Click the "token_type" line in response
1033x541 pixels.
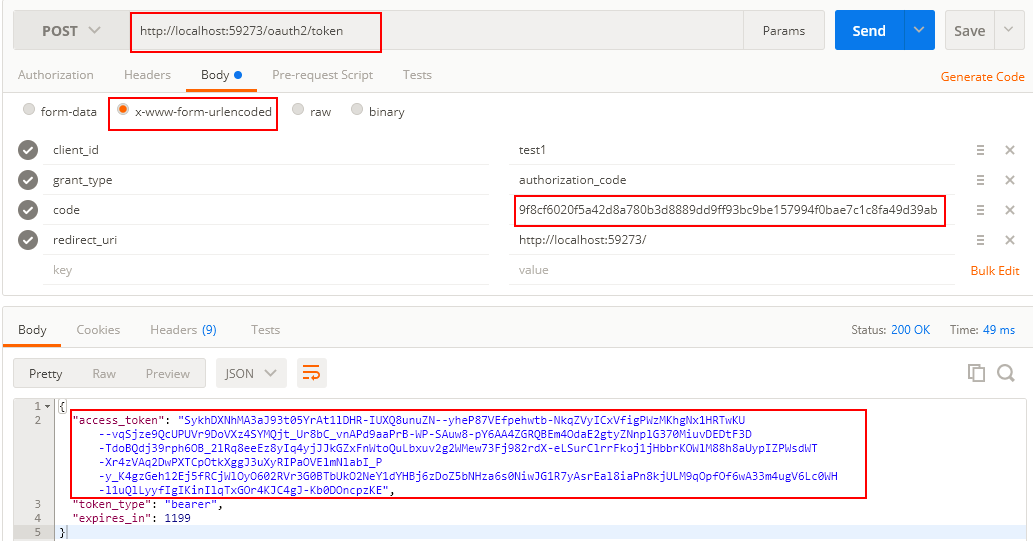click(x=148, y=505)
